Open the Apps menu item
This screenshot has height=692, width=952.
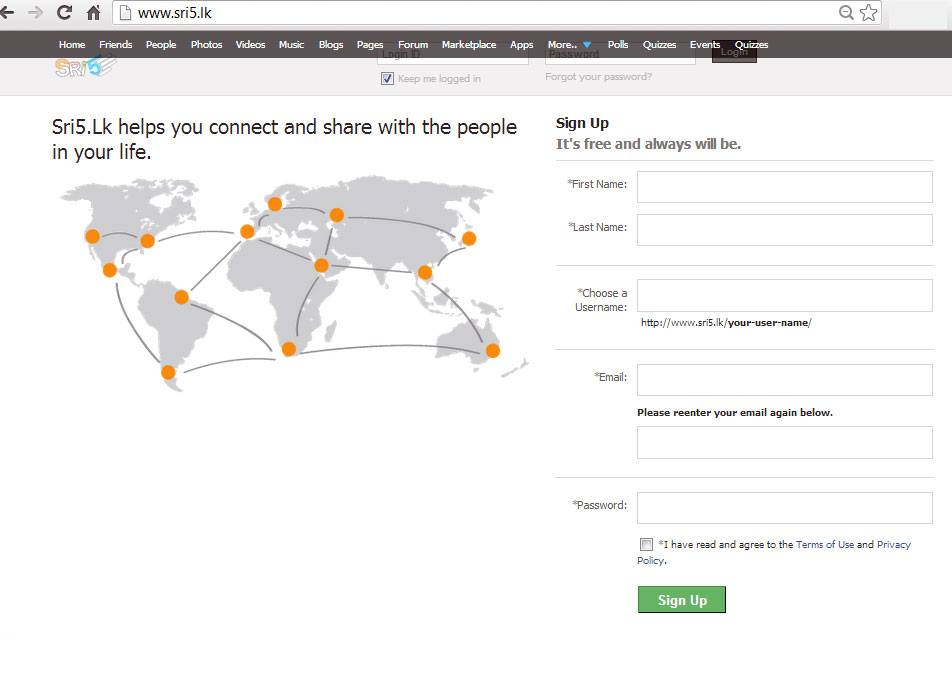click(522, 44)
